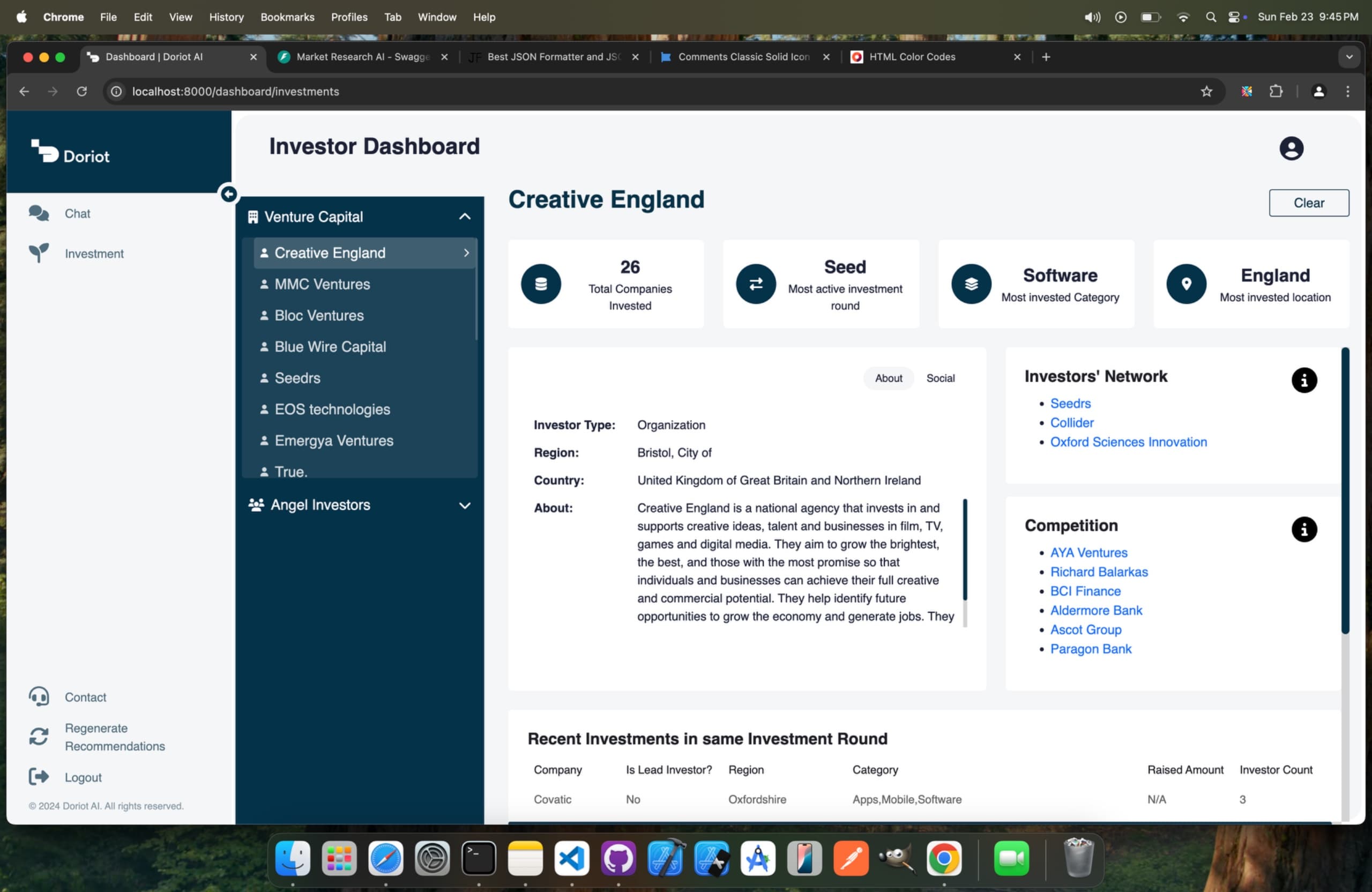Viewport: 1372px width, 892px height.
Task: Select Emergya Ventures in the list
Action: pos(363,441)
